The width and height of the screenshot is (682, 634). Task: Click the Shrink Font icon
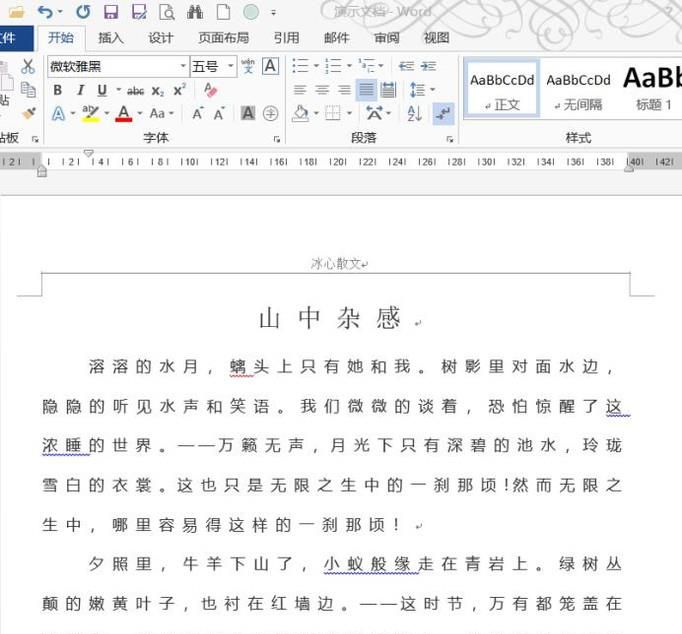[x=219, y=113]
